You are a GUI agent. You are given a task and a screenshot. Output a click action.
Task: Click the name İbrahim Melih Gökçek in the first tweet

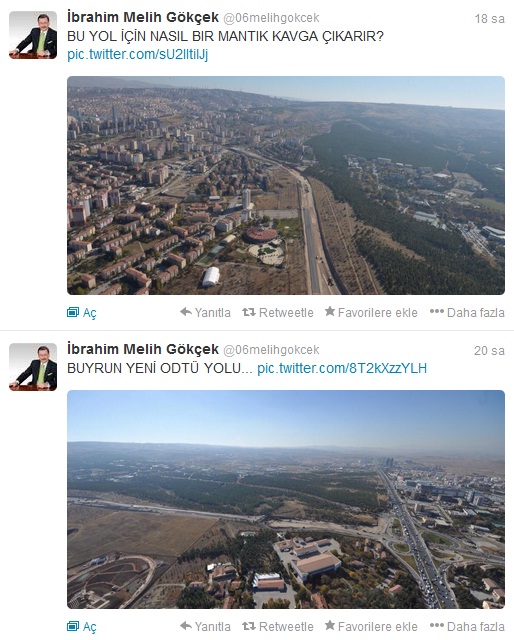click(x=143, y=18)
